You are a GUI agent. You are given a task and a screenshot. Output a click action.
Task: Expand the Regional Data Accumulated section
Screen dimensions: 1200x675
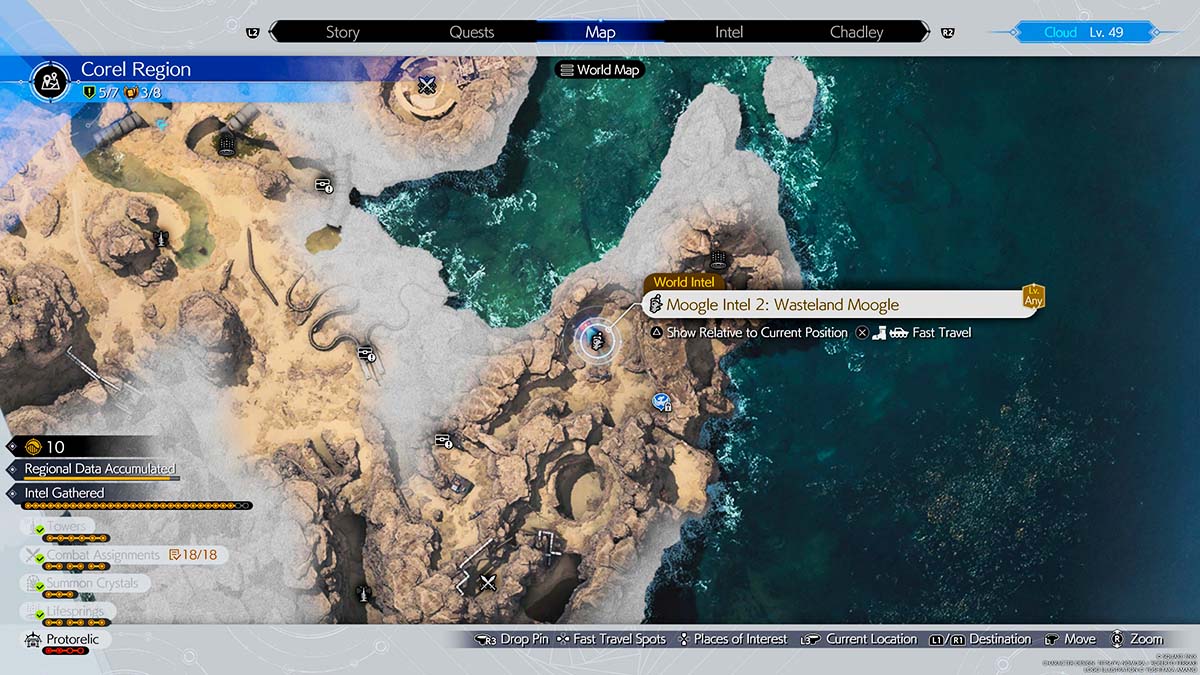click(11, 469)
